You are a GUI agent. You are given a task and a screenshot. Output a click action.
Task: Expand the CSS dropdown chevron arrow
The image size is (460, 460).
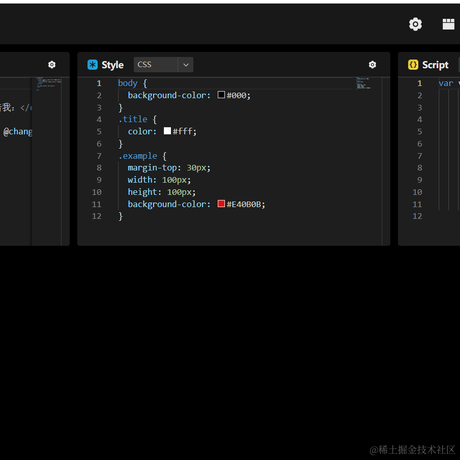click(186, 65)
